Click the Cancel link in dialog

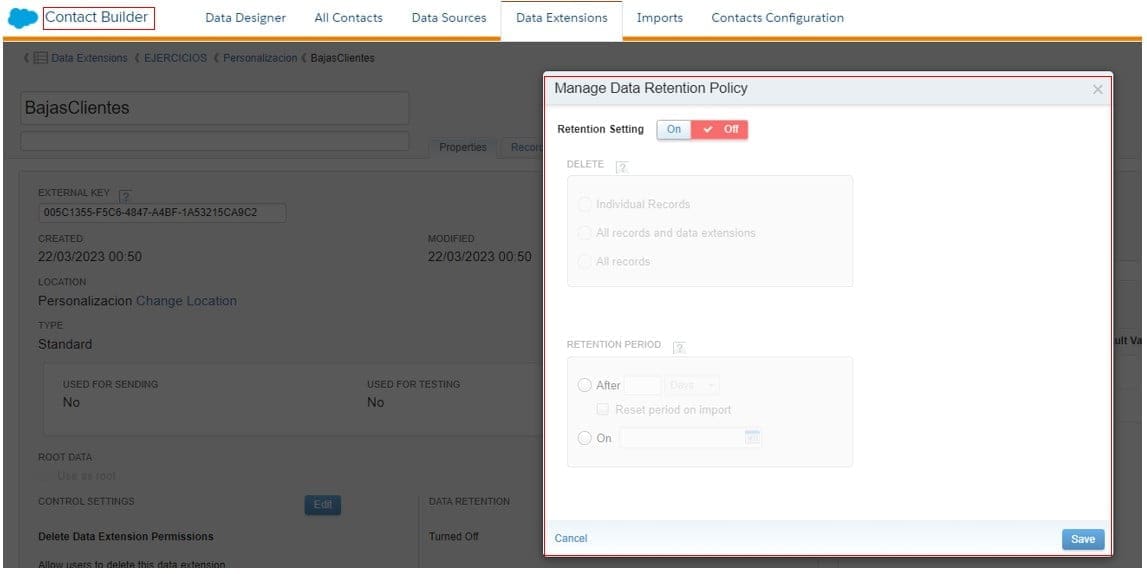tap(571, 538)
